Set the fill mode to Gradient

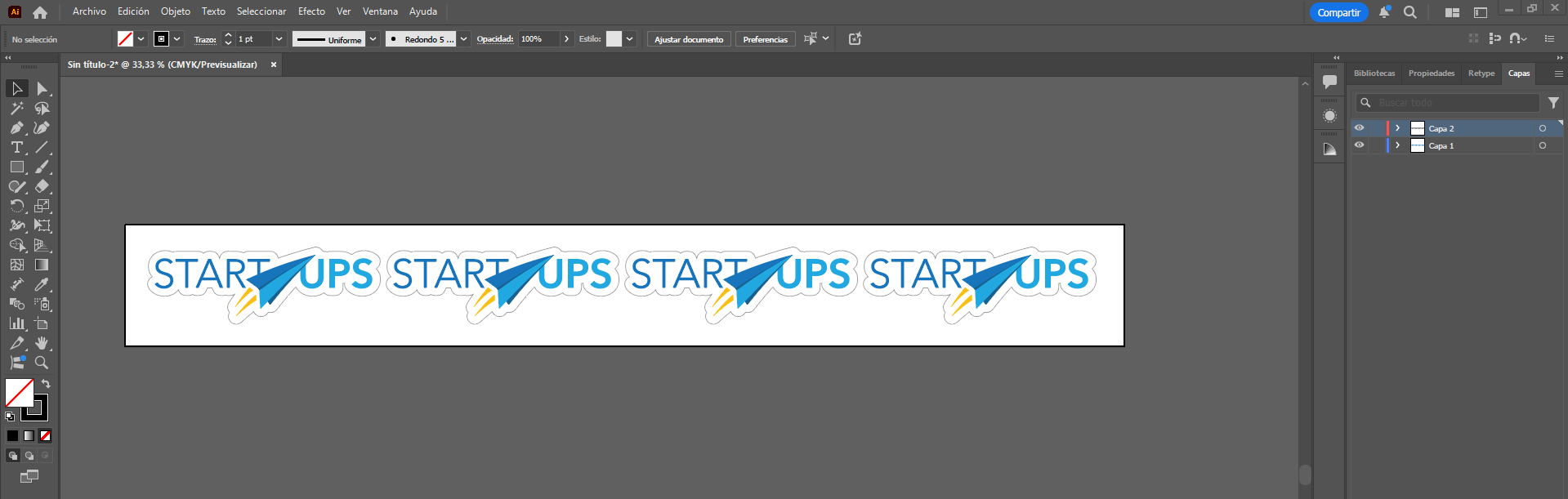tap(29, 436)
